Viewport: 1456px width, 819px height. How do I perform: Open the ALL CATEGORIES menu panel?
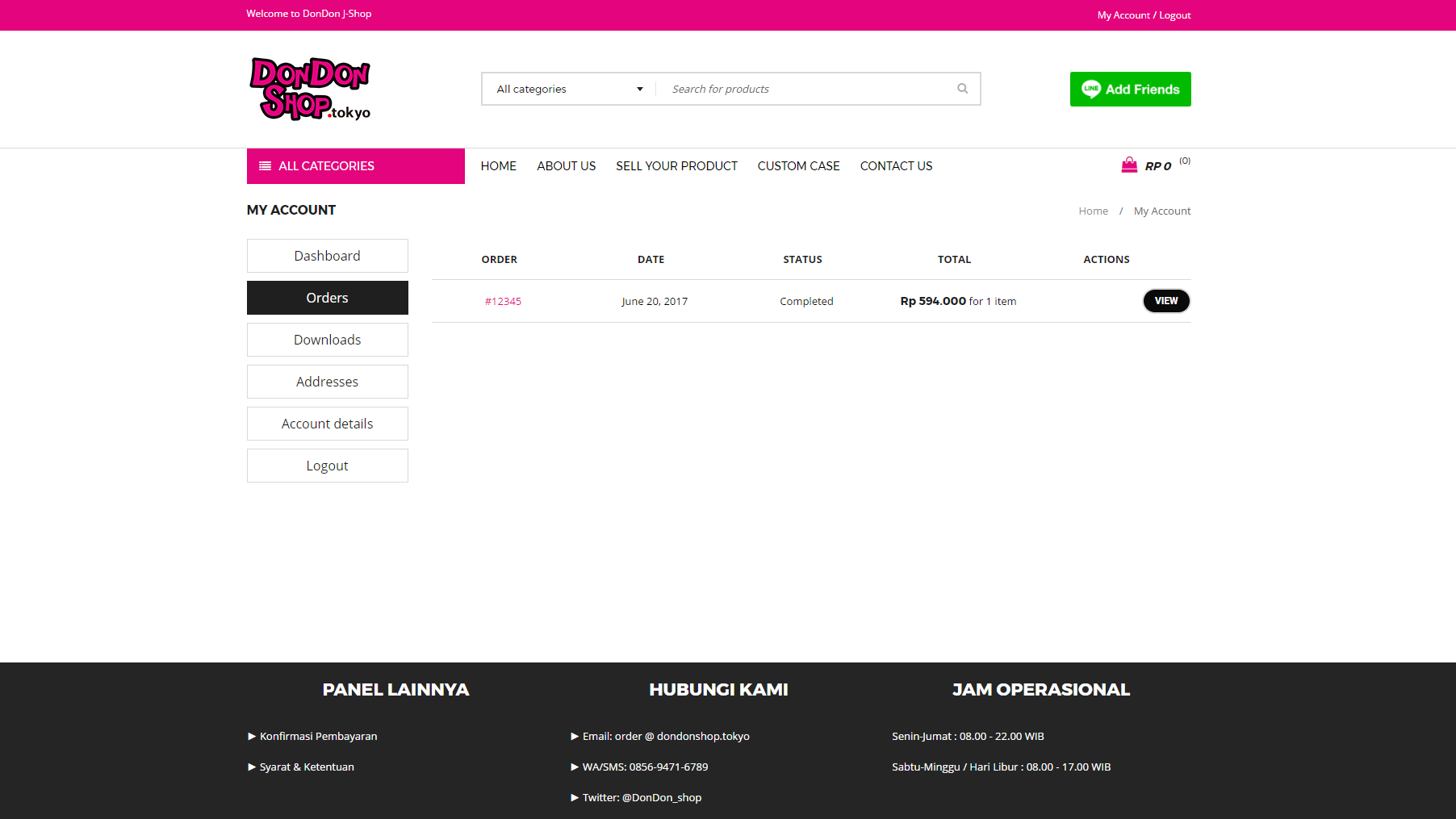(355, 166)
